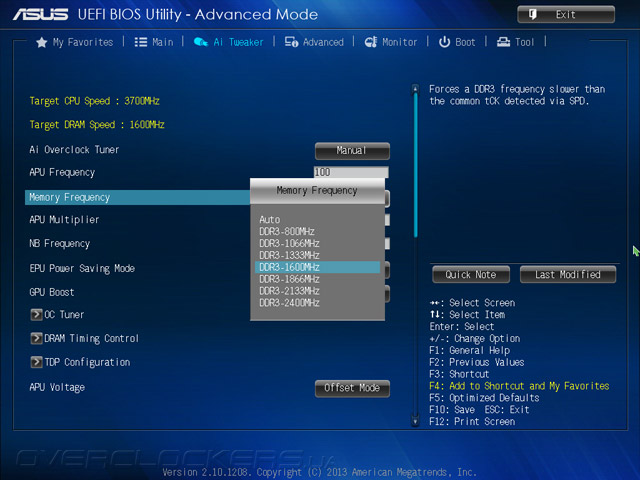Click the Ai Tweaker tab icon
The height and width of the screenshot is (480, 640).
point(200,42)
